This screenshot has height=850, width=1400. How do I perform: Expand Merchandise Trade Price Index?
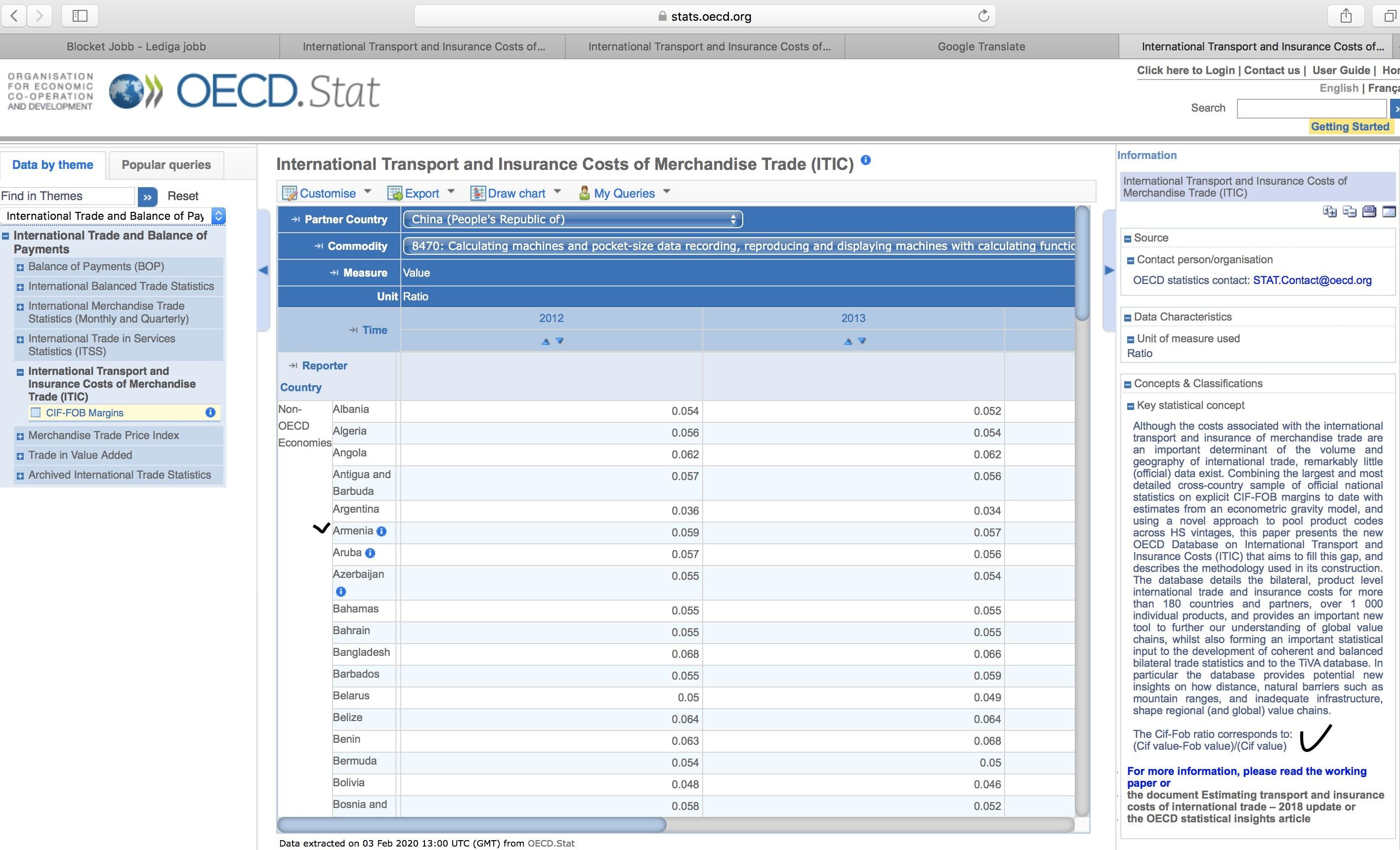tap(20, 437)
